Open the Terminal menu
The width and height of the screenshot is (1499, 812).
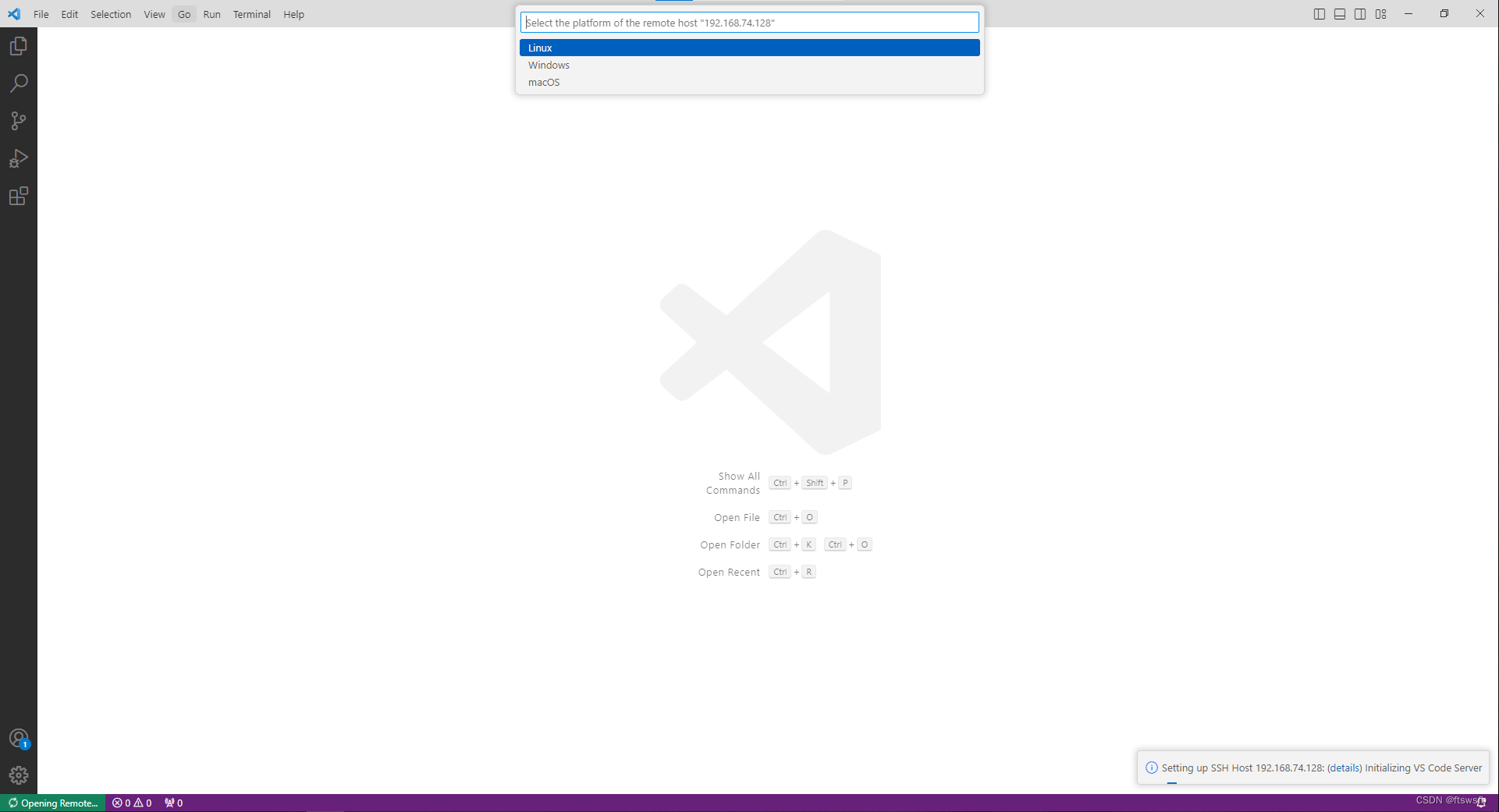[251, 14]
